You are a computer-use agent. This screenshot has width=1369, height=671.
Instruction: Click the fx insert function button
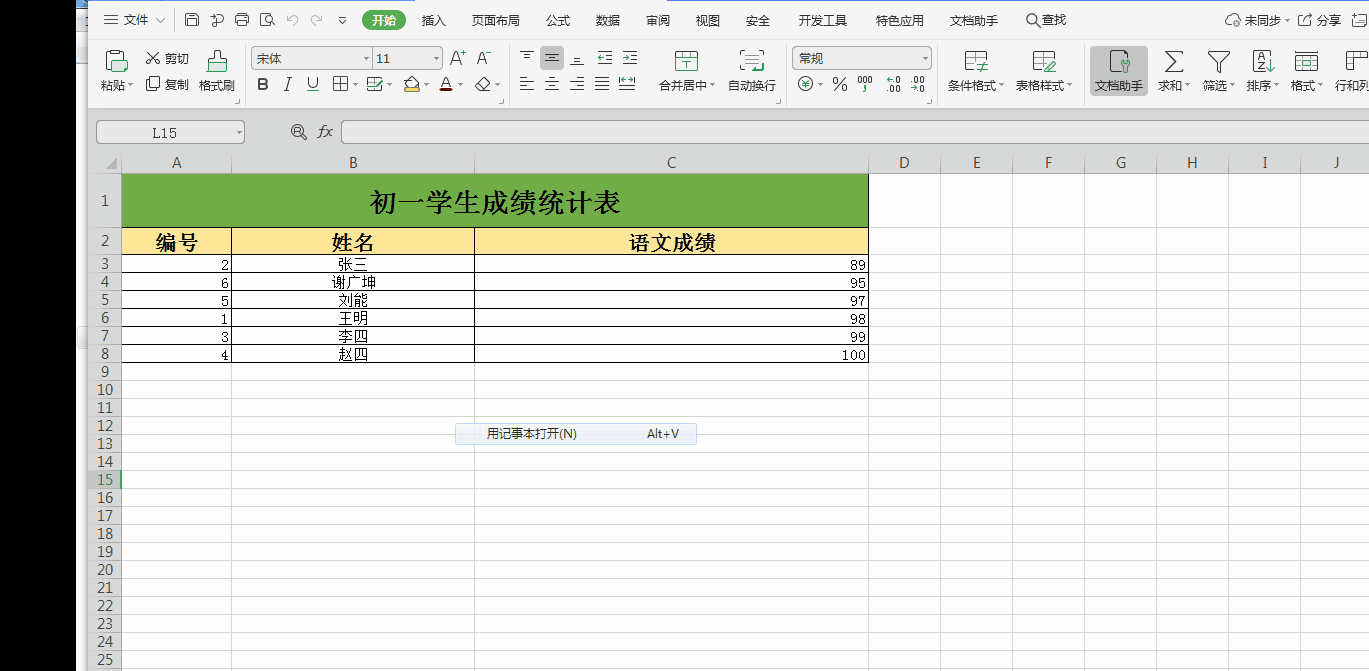pos(325,132)
